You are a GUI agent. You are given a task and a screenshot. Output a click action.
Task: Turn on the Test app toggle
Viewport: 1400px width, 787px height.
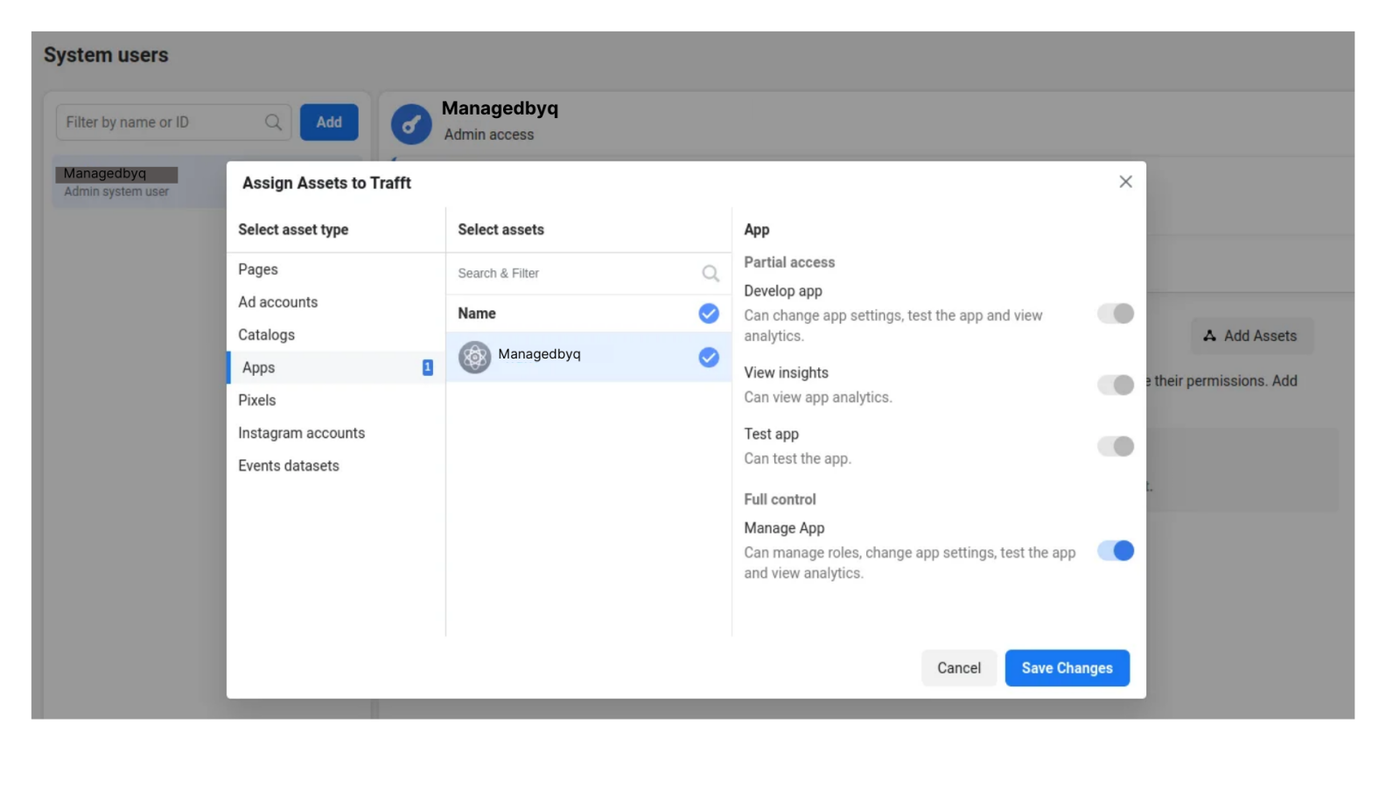pos(1115,446)
